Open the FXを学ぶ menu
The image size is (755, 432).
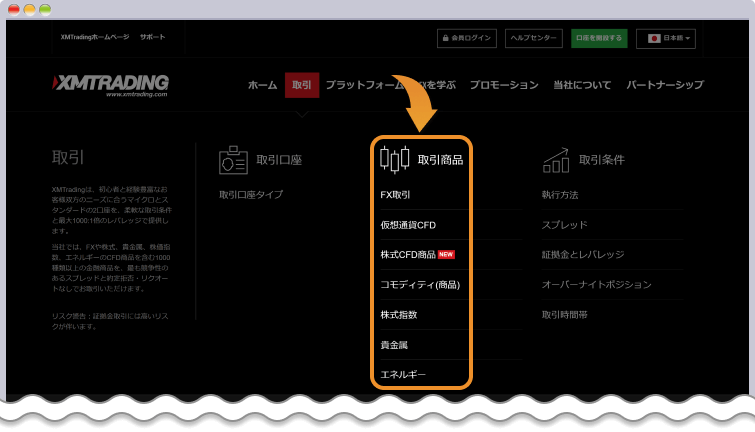[x=436, y=85]
